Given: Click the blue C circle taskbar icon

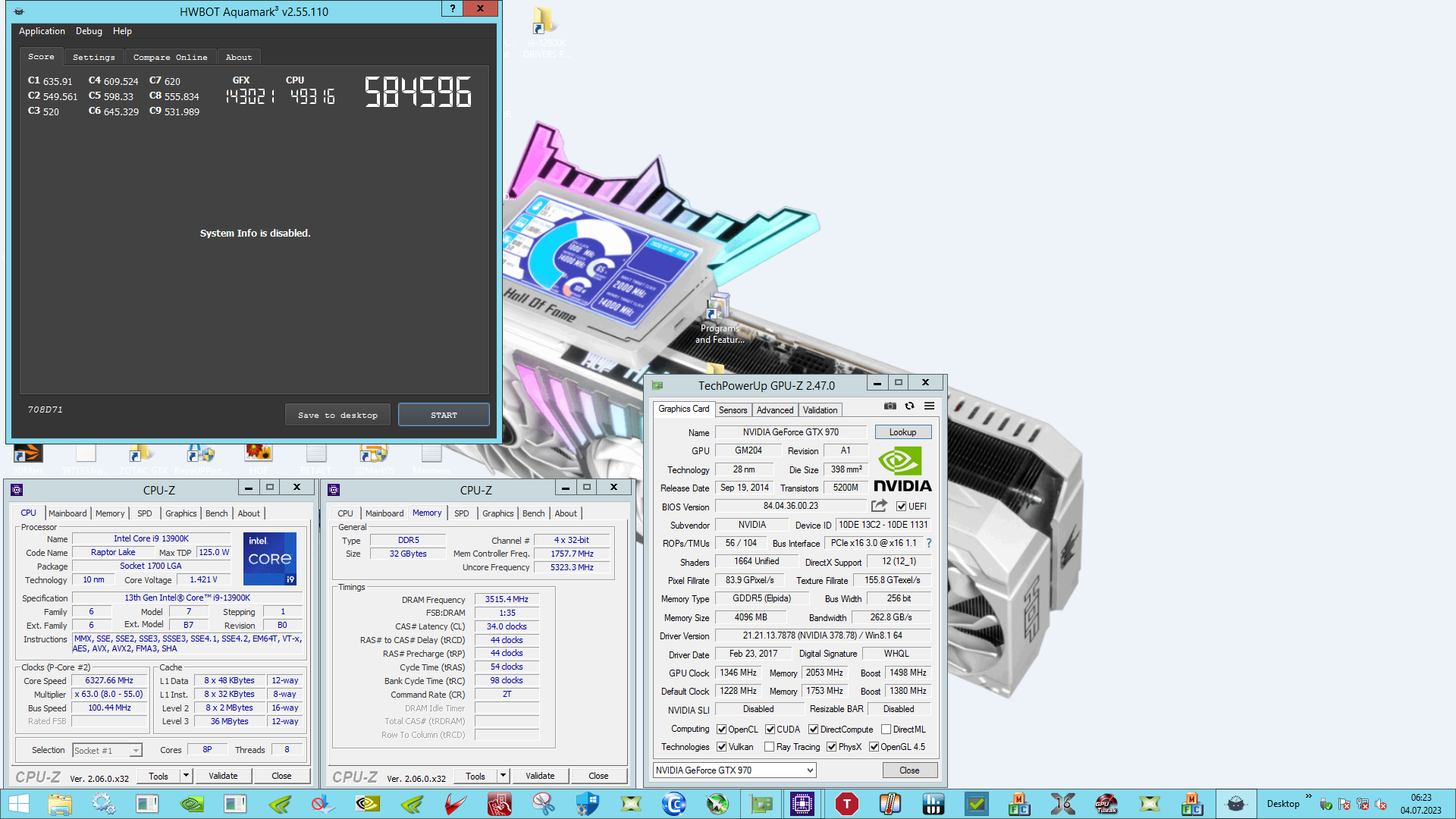Looking at the screenshot, I should tap(673, 804).
